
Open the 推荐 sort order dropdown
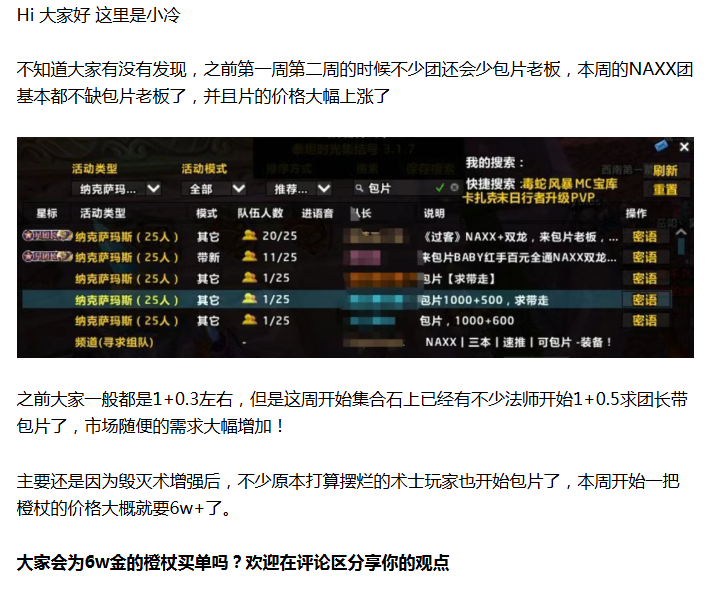(x=303, y=188)
